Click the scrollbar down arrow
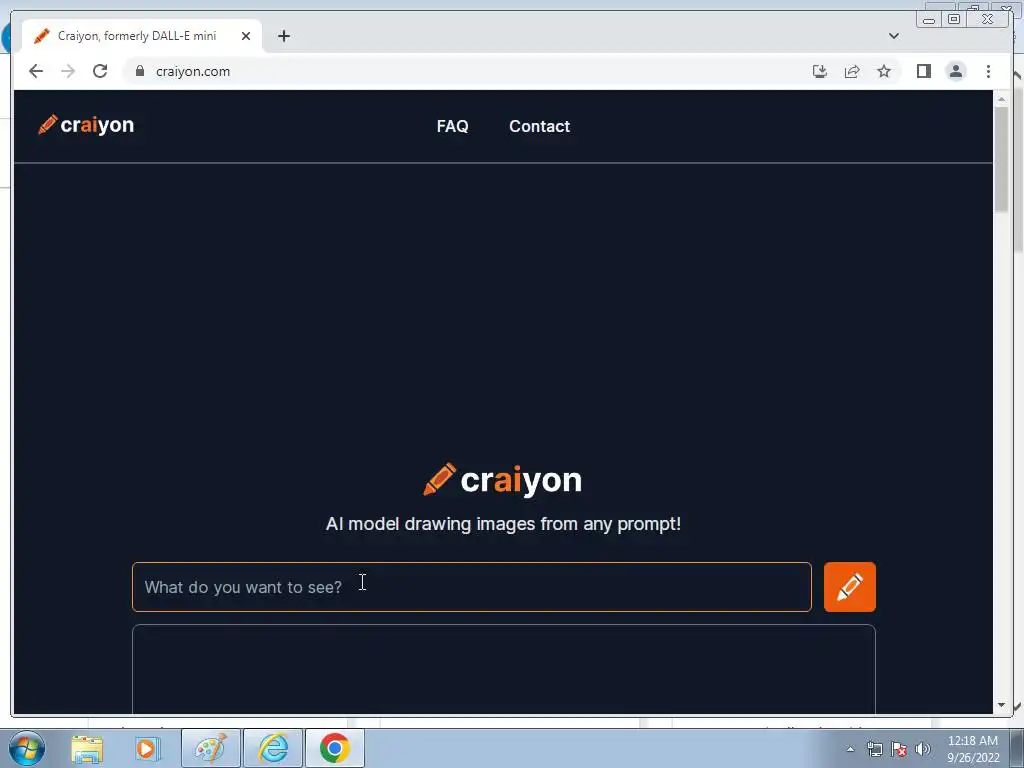This screenshot has height=768, width=1024. 1001,705
